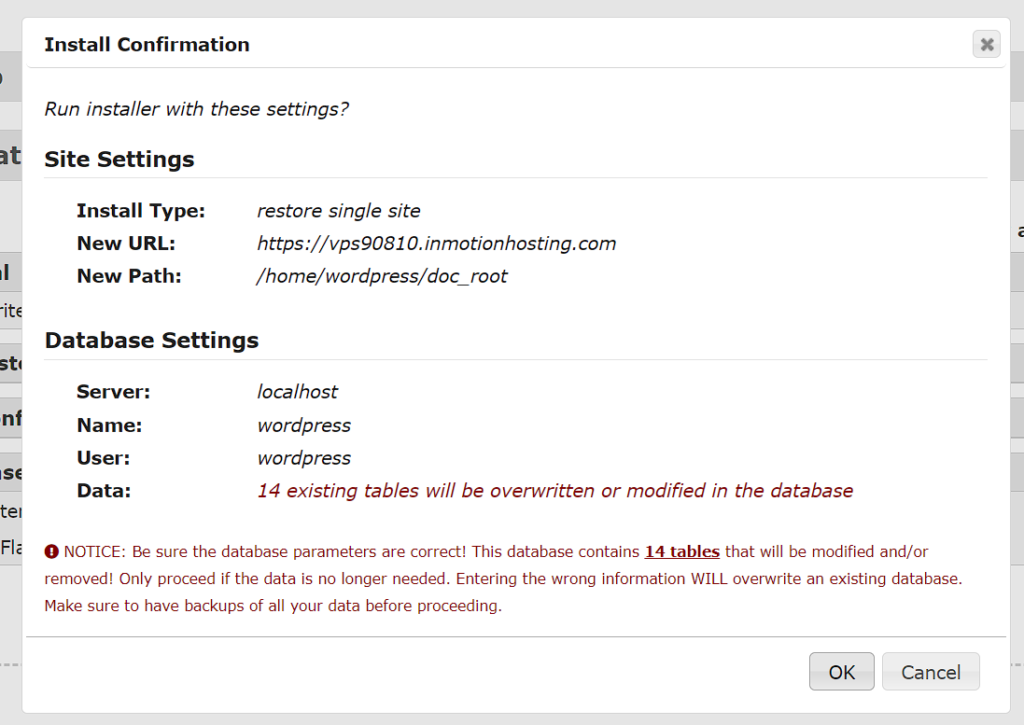
Task: Select the New URL value vps90810.inmotionhosting.com
Action: (436, 243)
